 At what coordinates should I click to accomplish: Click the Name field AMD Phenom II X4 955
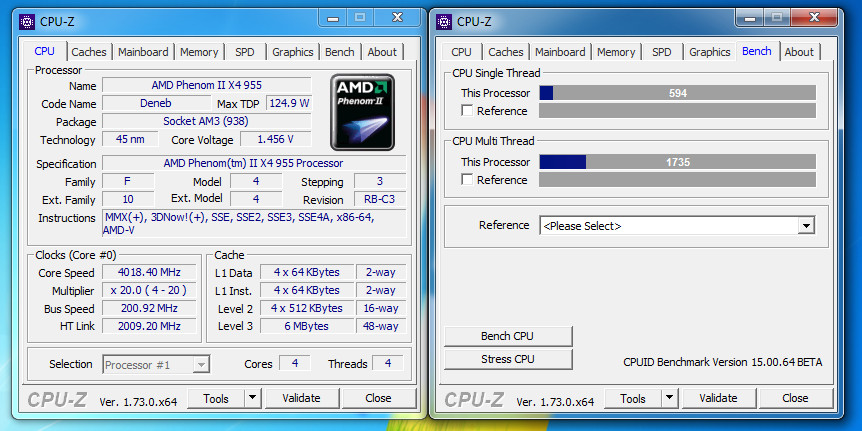tap(207, 85)
